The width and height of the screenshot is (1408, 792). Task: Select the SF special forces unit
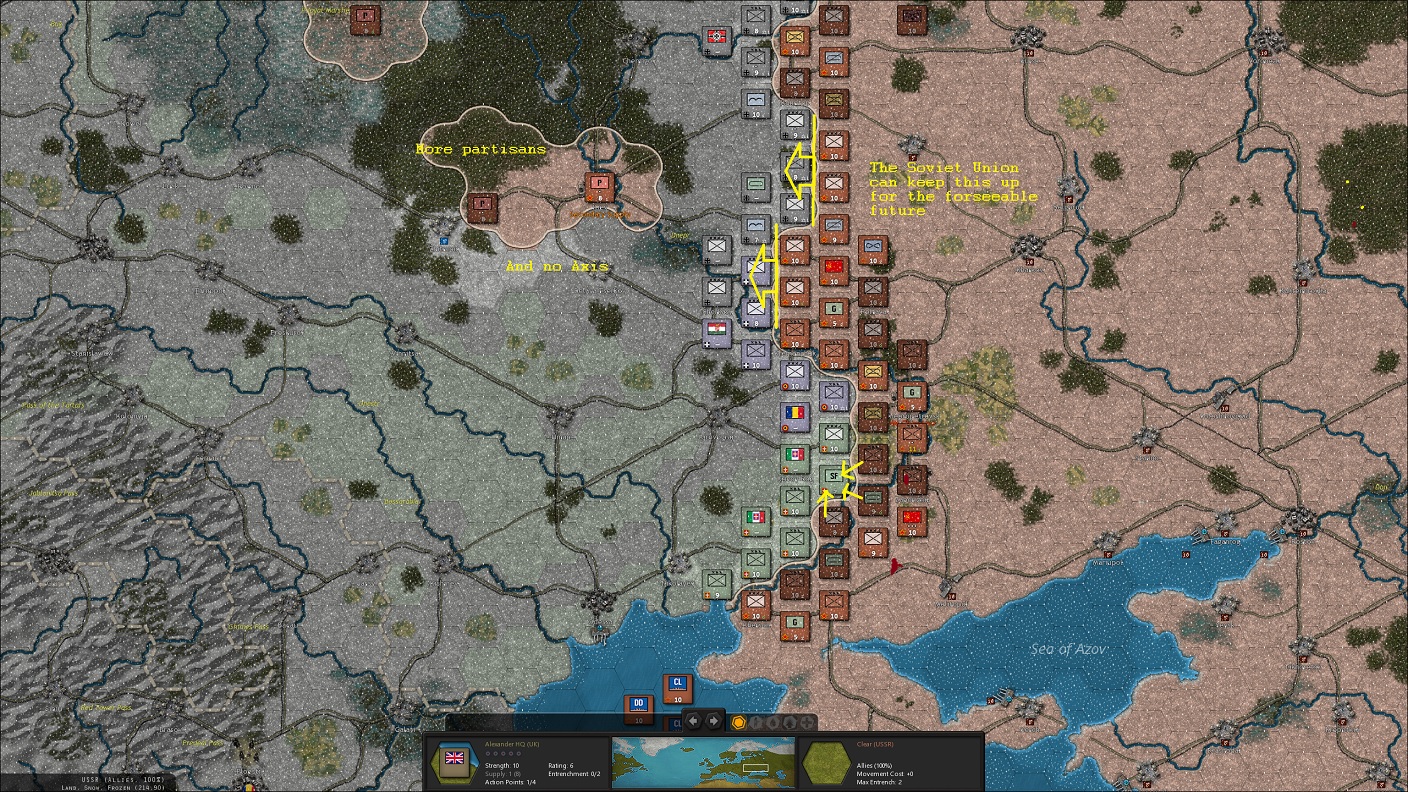coord(833,480)
